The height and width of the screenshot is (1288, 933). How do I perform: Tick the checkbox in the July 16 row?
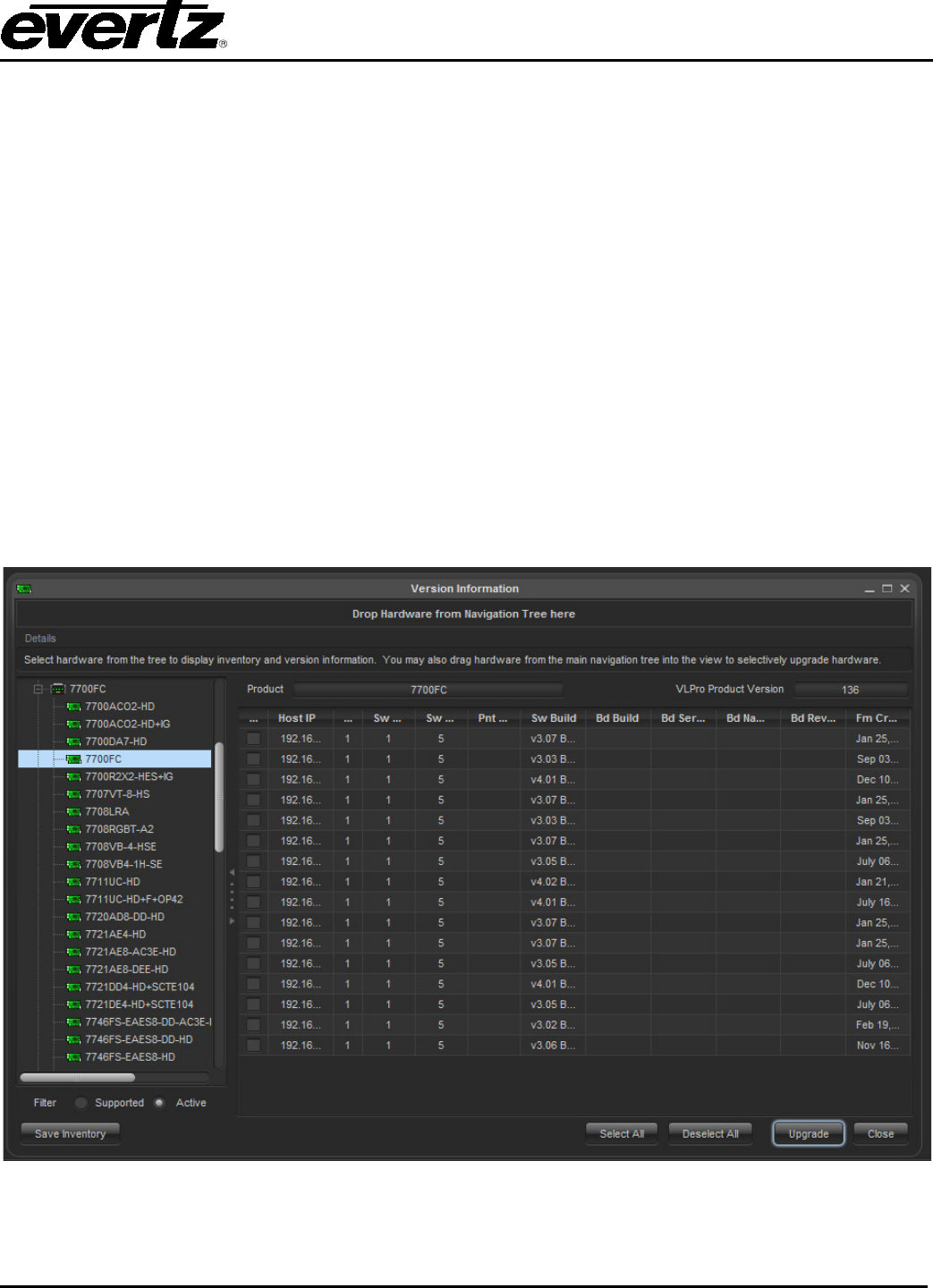pyautogui.click(x=254, y=902)
